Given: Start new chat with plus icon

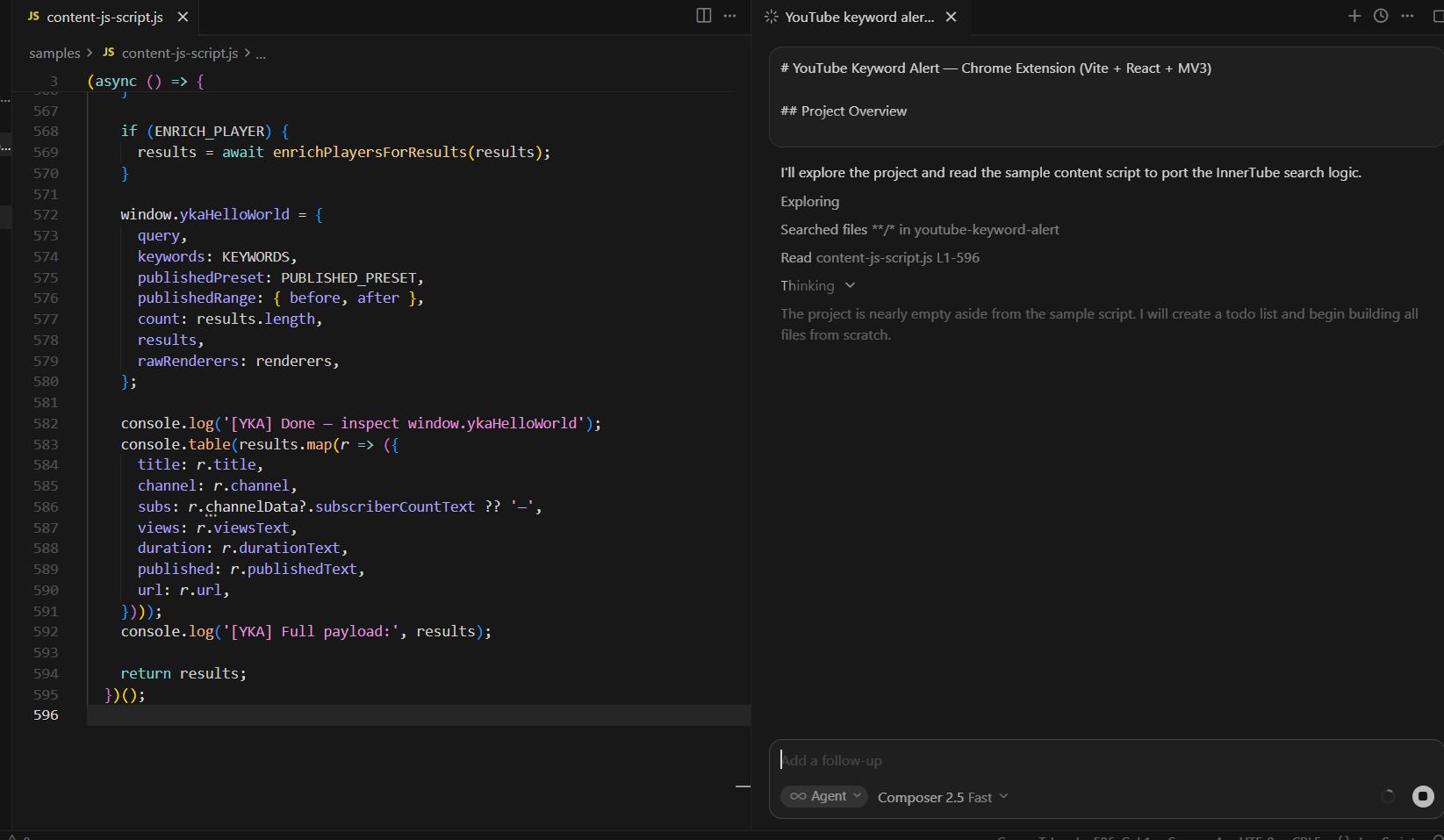Looking at the screenshot, I should tap(1354, 16).
